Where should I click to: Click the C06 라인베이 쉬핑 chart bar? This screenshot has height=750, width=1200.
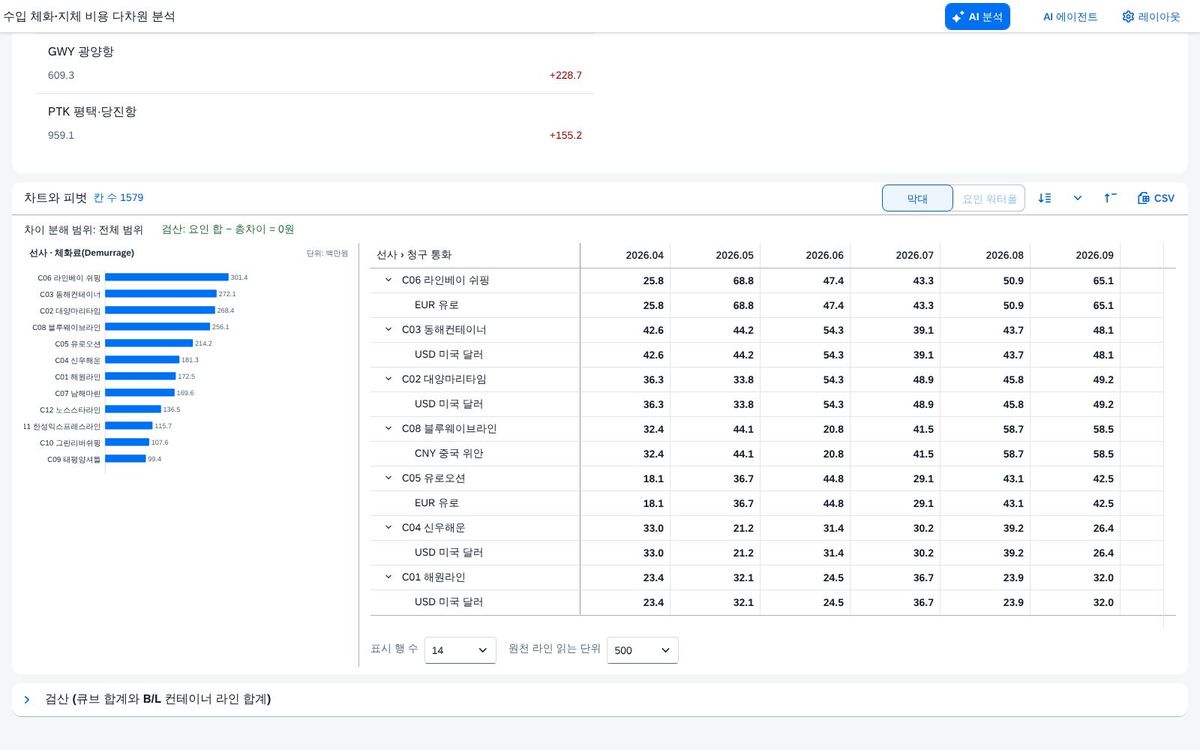click(x=167, y=277)
